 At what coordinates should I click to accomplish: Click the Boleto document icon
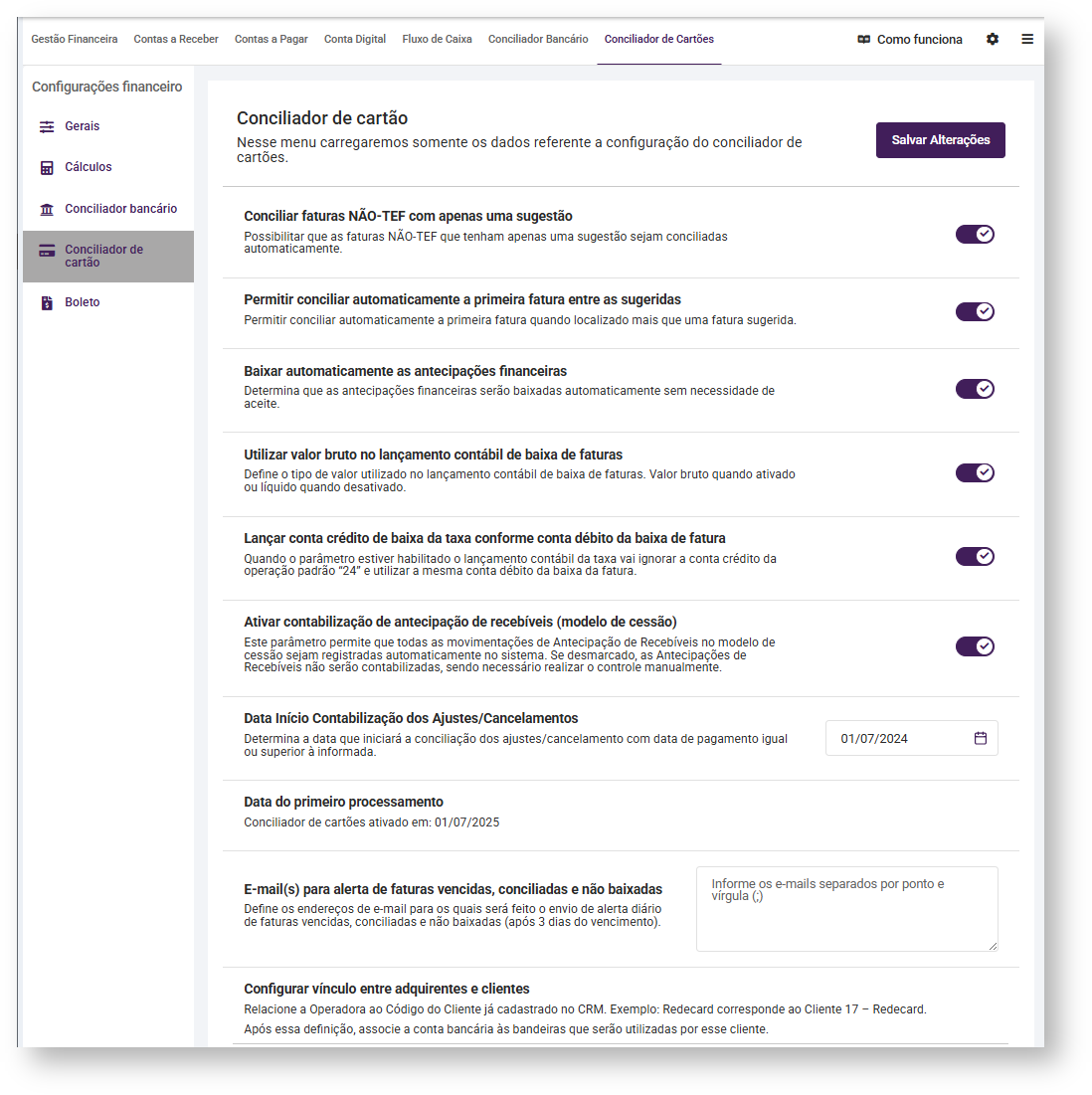point(47,302)
